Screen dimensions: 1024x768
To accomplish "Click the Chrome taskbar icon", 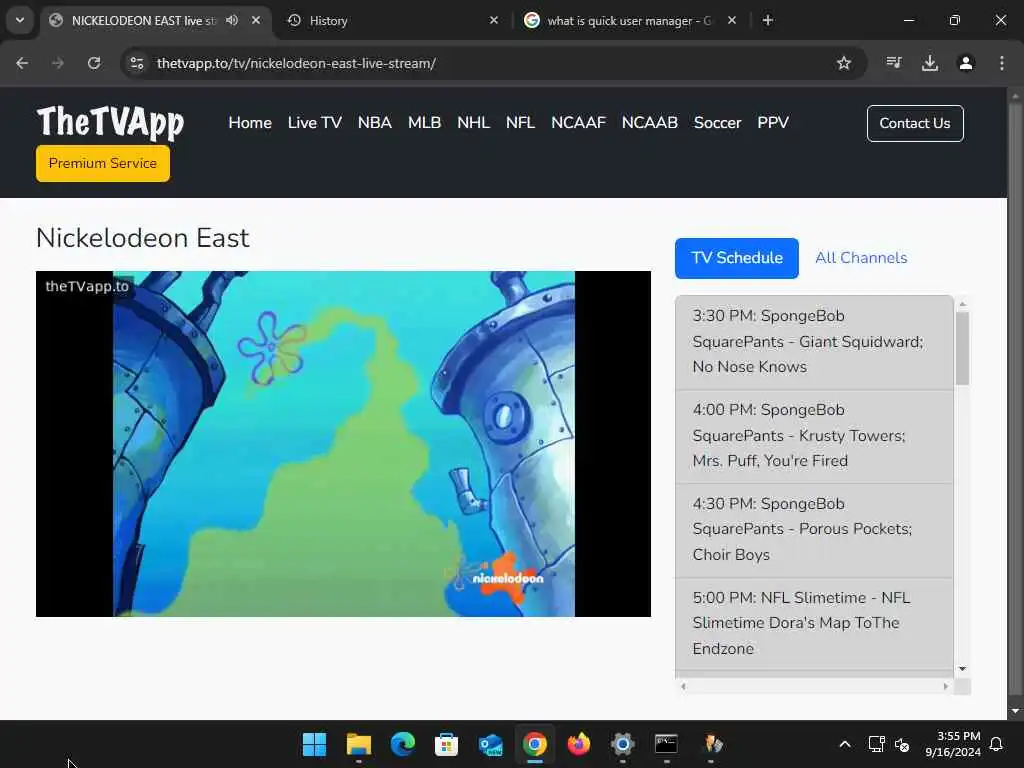I will 534,744.
